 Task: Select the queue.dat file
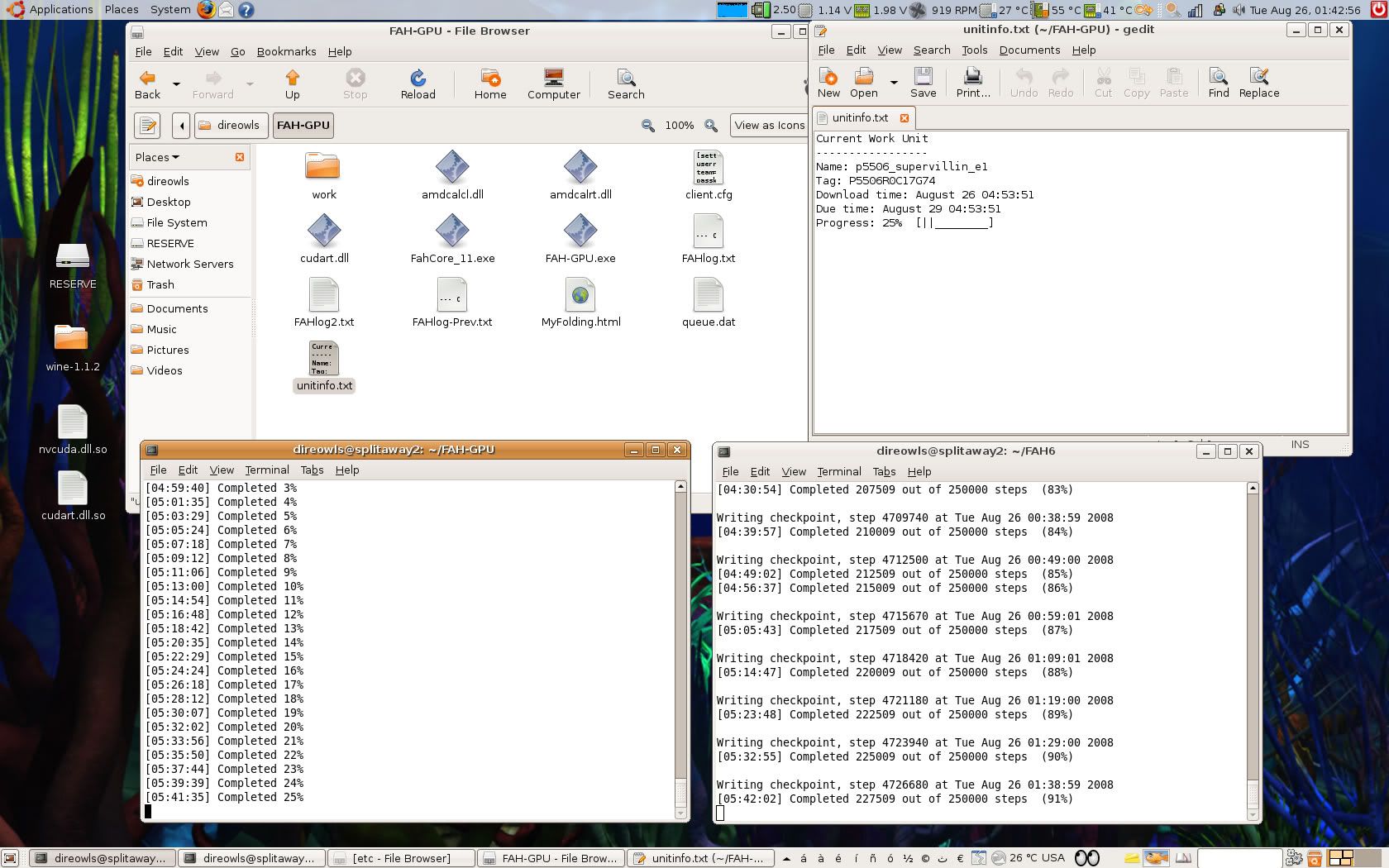click(x=709, y=303)
